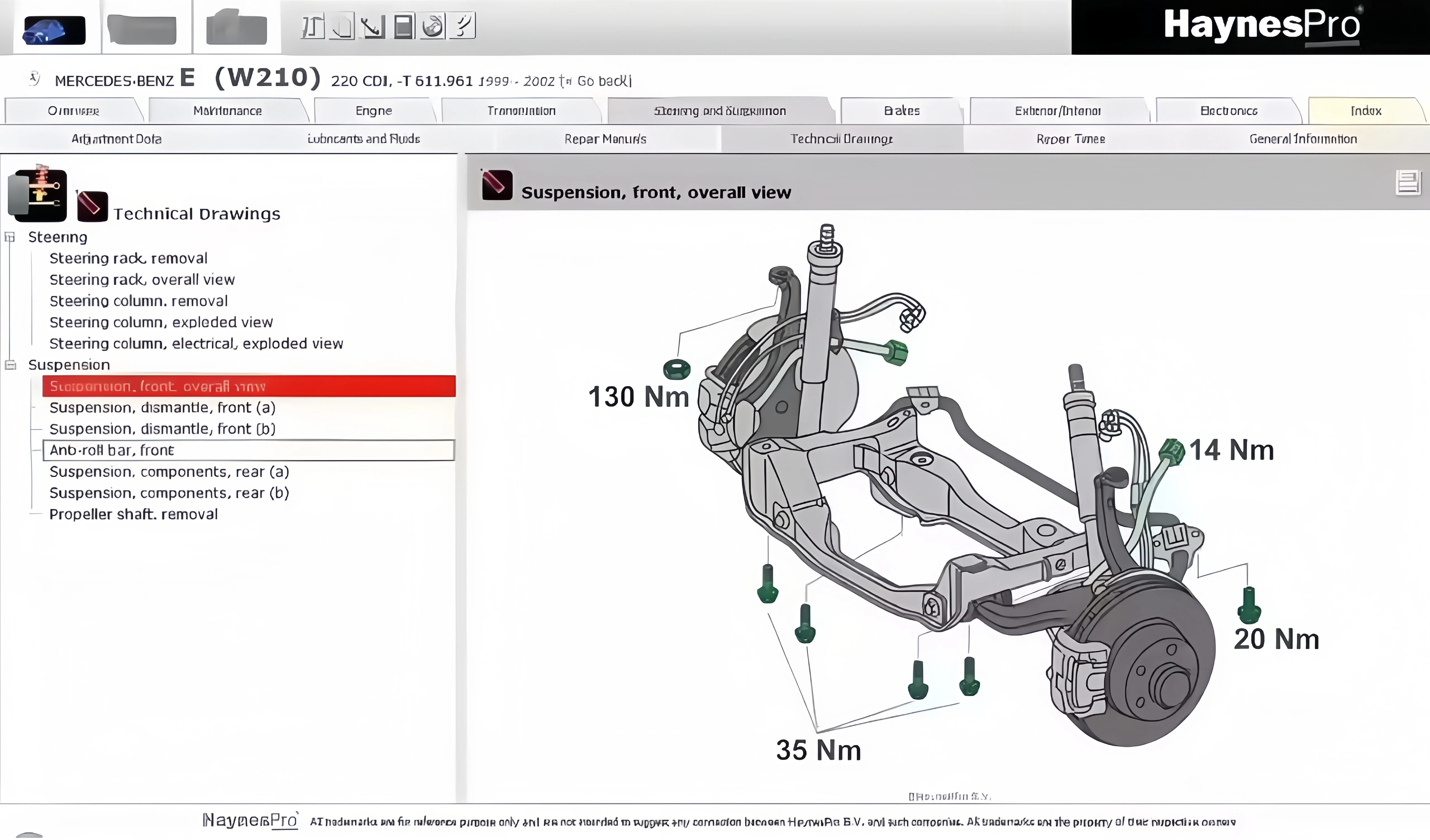
Task: Select the Lubricants and Fluids sub-tab
Action: point(363,139)
